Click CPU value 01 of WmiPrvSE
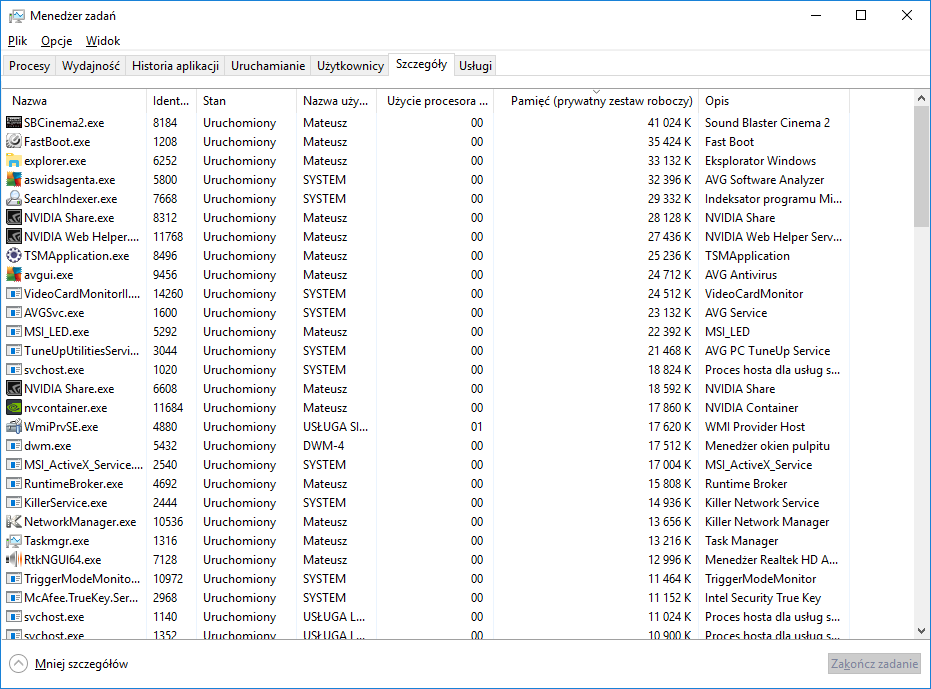 [x=477, y=426]
